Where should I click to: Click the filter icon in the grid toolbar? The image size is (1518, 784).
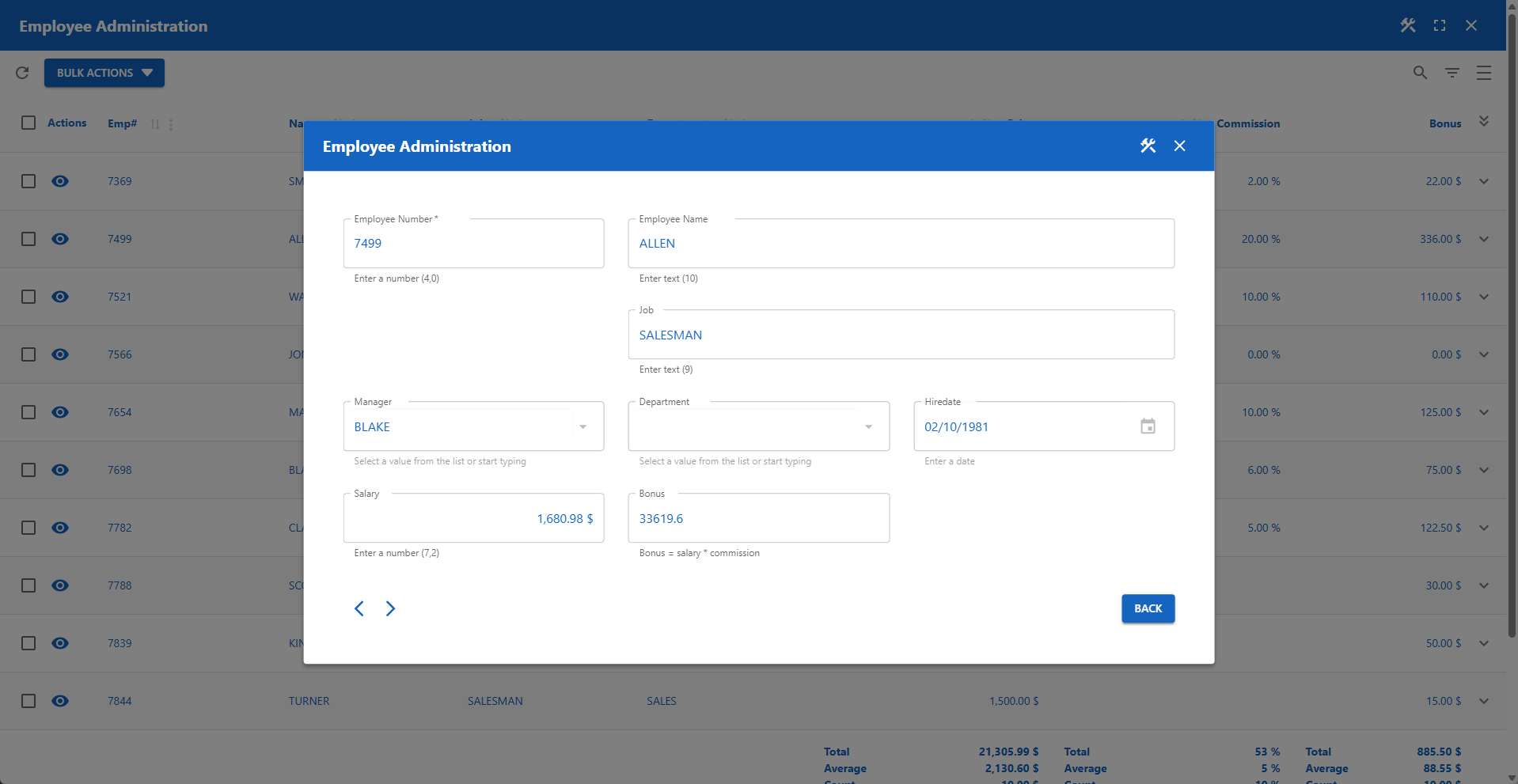pos(1452,73)
